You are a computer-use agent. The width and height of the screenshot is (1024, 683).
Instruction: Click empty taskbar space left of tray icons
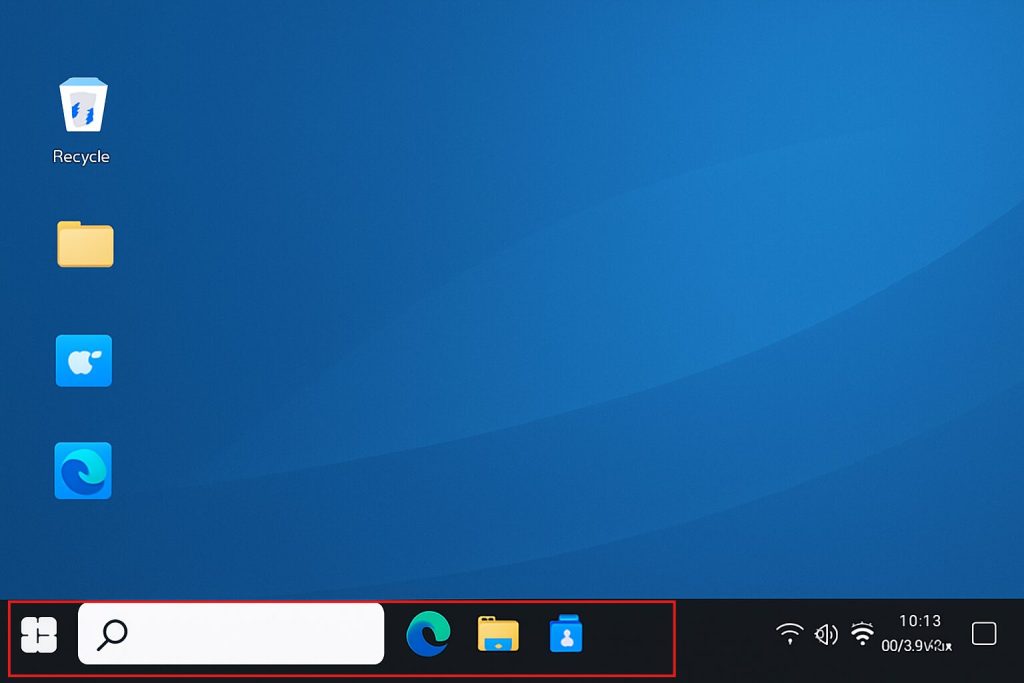coord(720,640)
